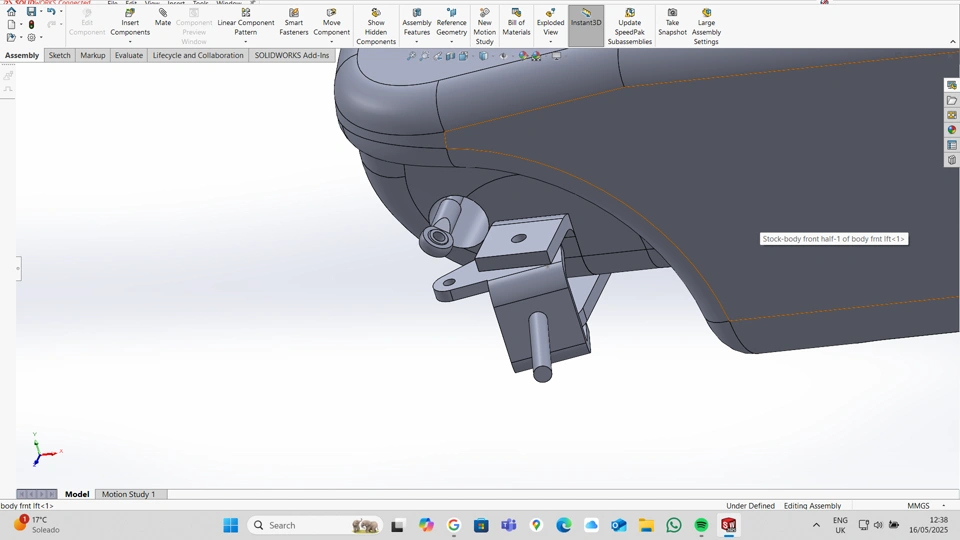Expand the Insert Components dropdown arrow

pyautogui.click(x=130, y=42)
